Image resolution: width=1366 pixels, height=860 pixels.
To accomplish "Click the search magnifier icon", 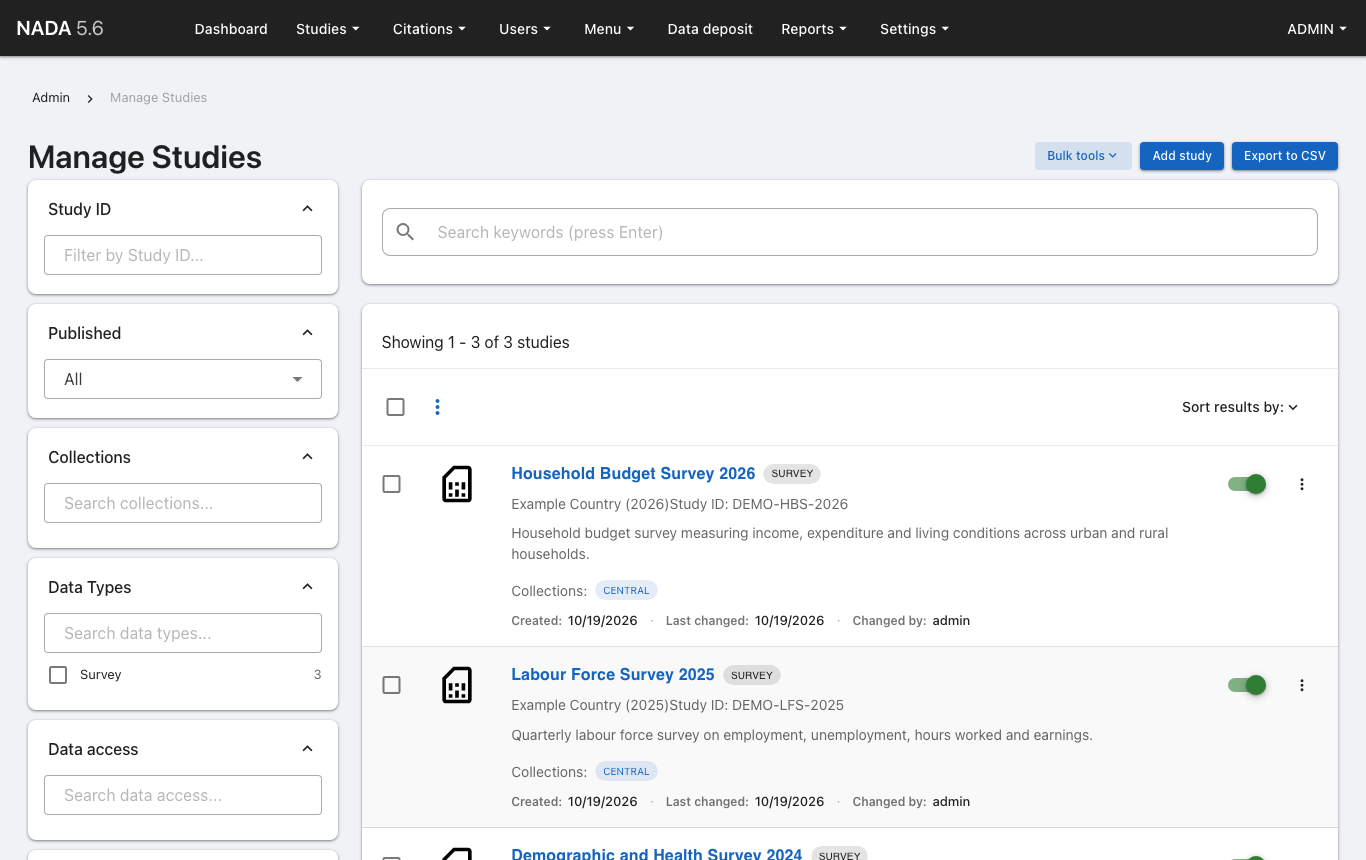I will tap(405, 232).
